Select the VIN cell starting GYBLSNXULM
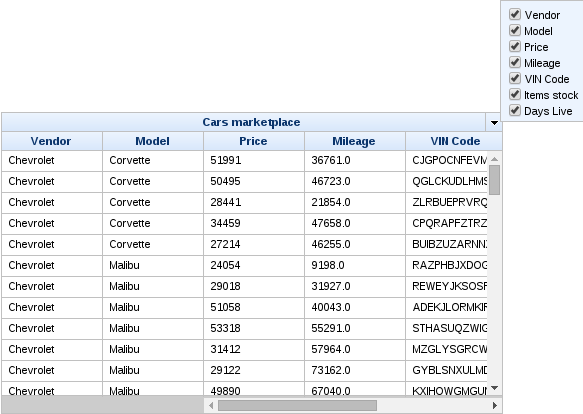This screenshot has height=414, width=583. [x=447, y=371]
